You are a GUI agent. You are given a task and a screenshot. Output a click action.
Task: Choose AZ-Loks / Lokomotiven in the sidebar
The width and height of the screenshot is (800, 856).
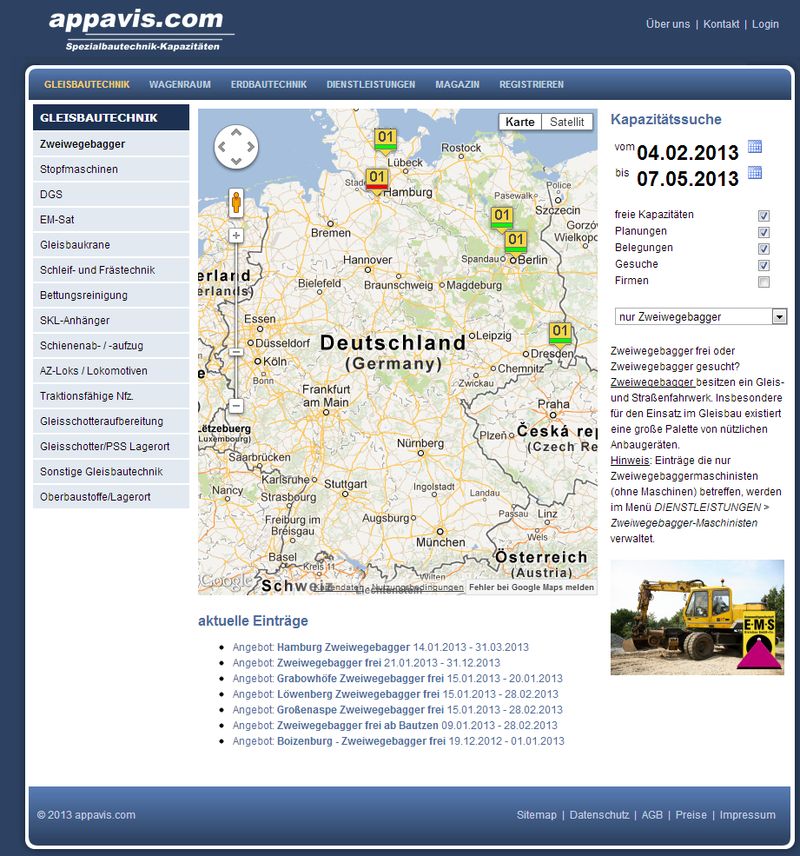[111, 371]
